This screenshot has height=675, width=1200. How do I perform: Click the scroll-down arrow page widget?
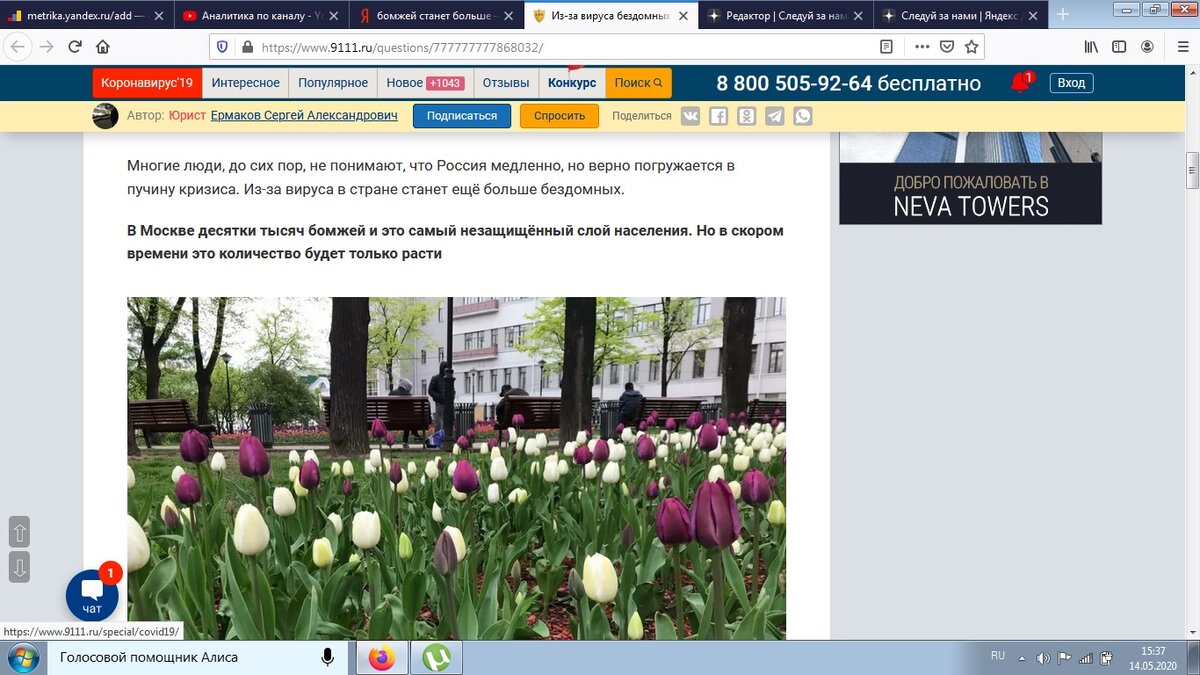[19, 567]
